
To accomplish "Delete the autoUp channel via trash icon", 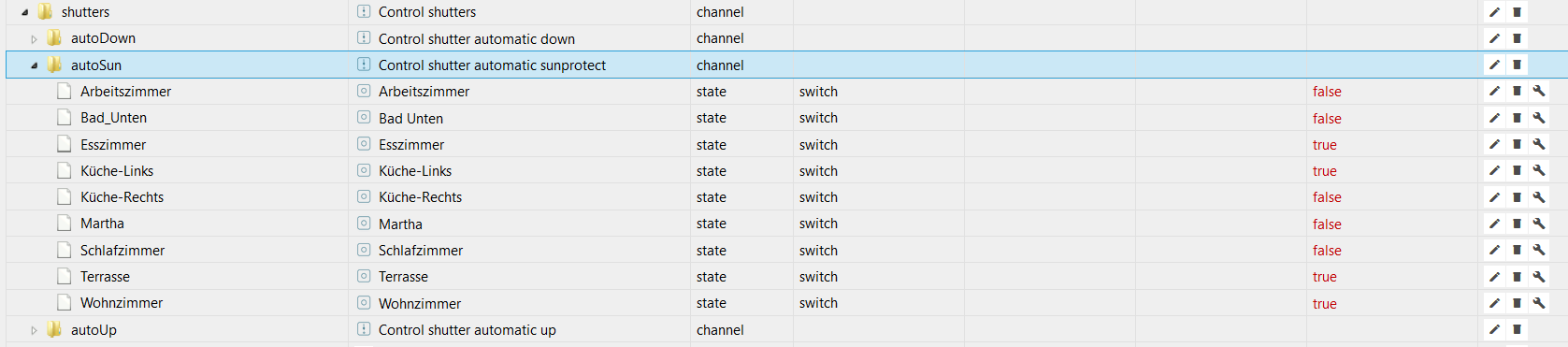I will [1517, 330].
